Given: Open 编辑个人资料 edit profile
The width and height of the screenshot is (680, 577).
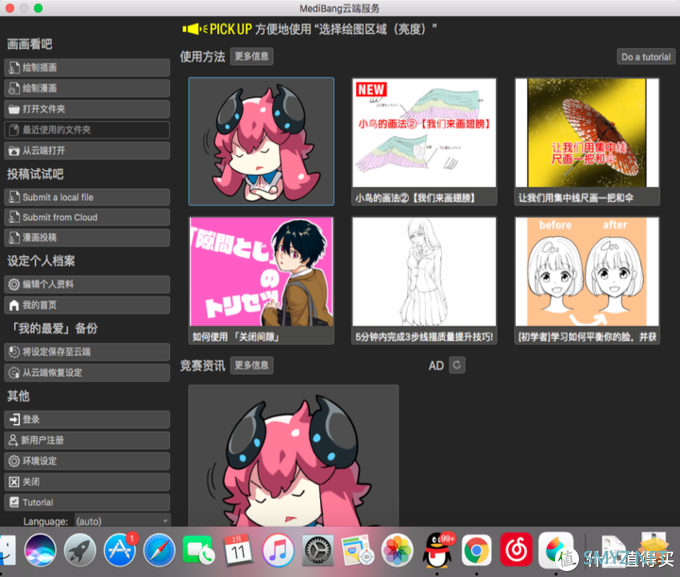Looking at the screenshot, I should [87, 285].
